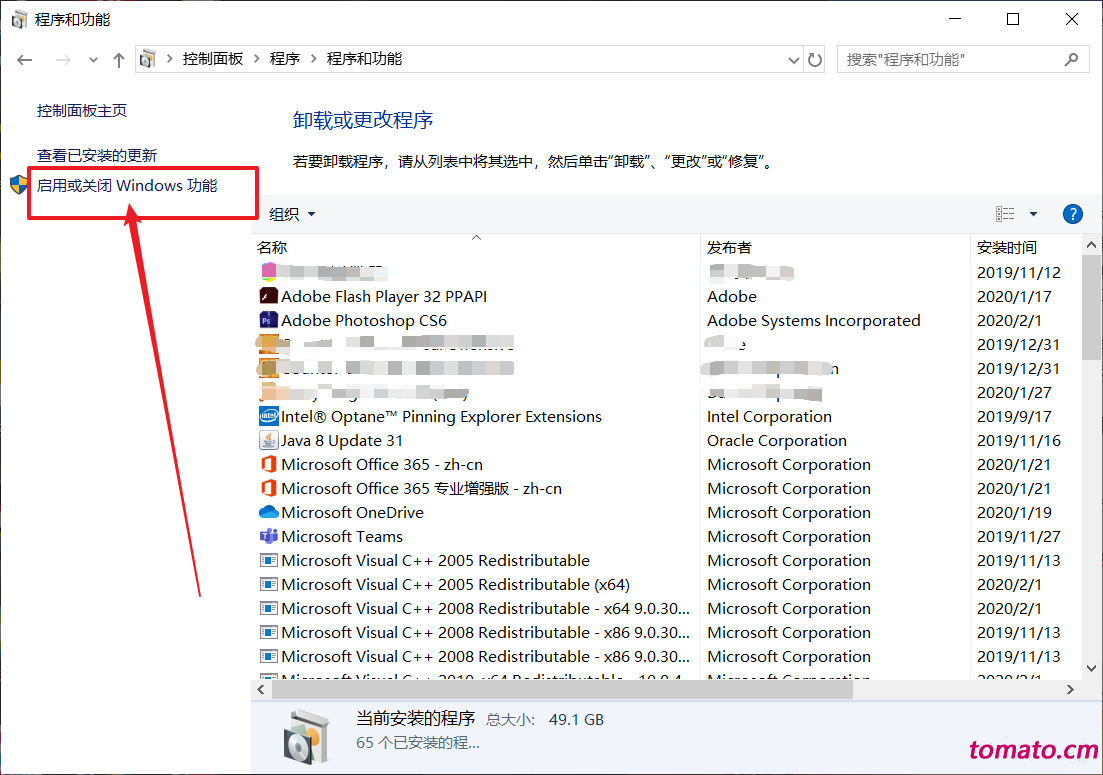Open 查看已安装的更新 link

(97, 155)
